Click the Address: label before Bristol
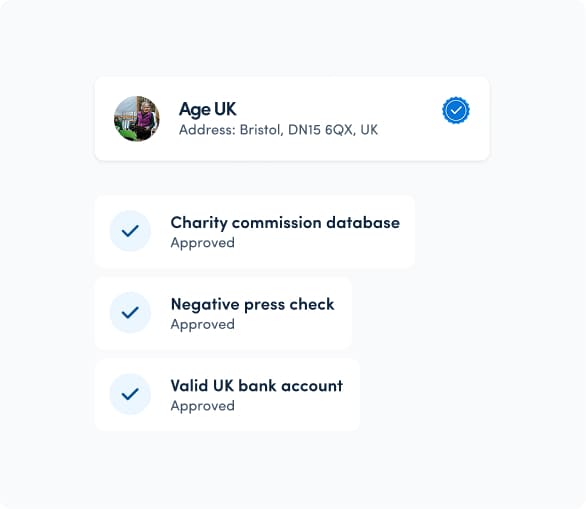The image size is (586, 509). click(207, 130)
